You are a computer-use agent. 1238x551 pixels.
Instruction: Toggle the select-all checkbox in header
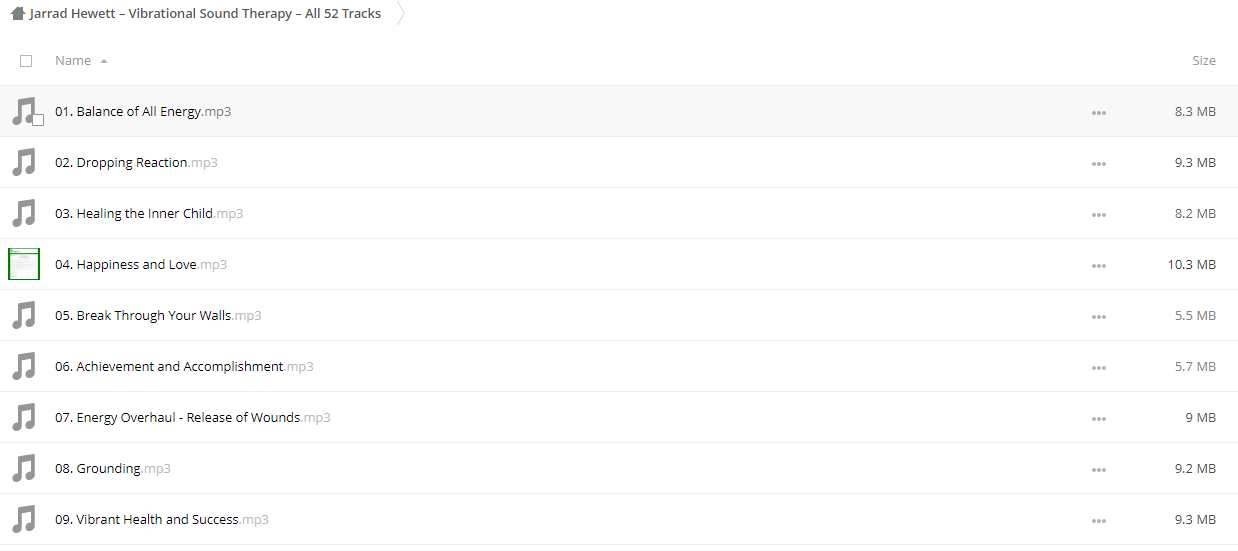26,61
